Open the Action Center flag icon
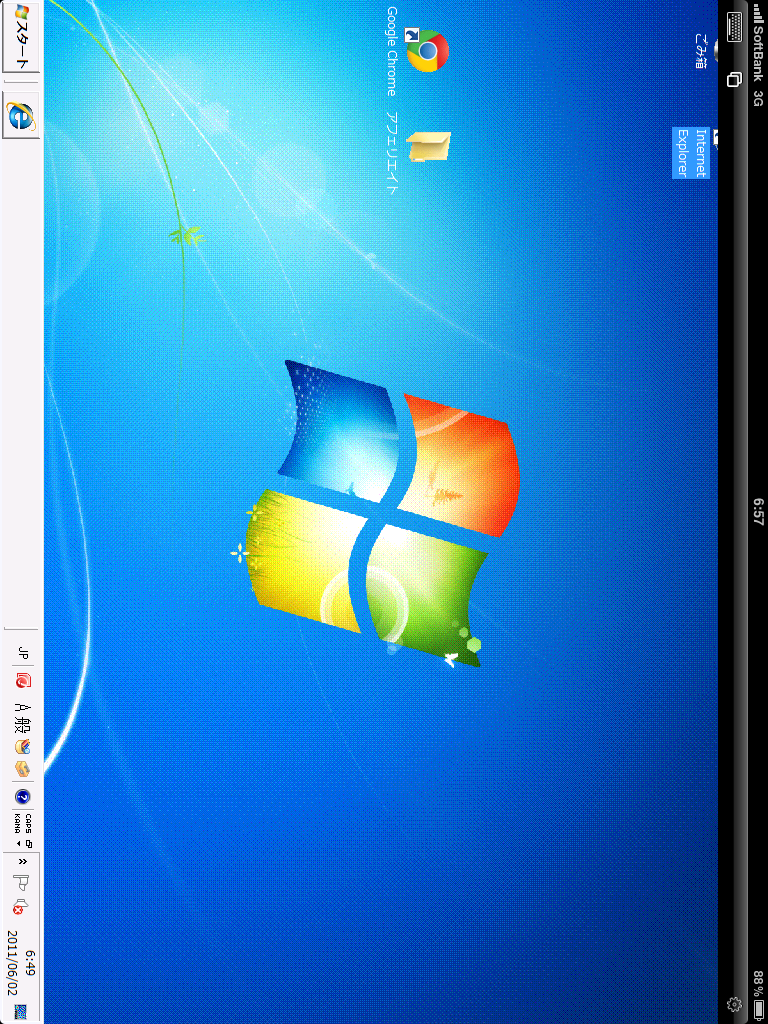 [x=22, y=883]
